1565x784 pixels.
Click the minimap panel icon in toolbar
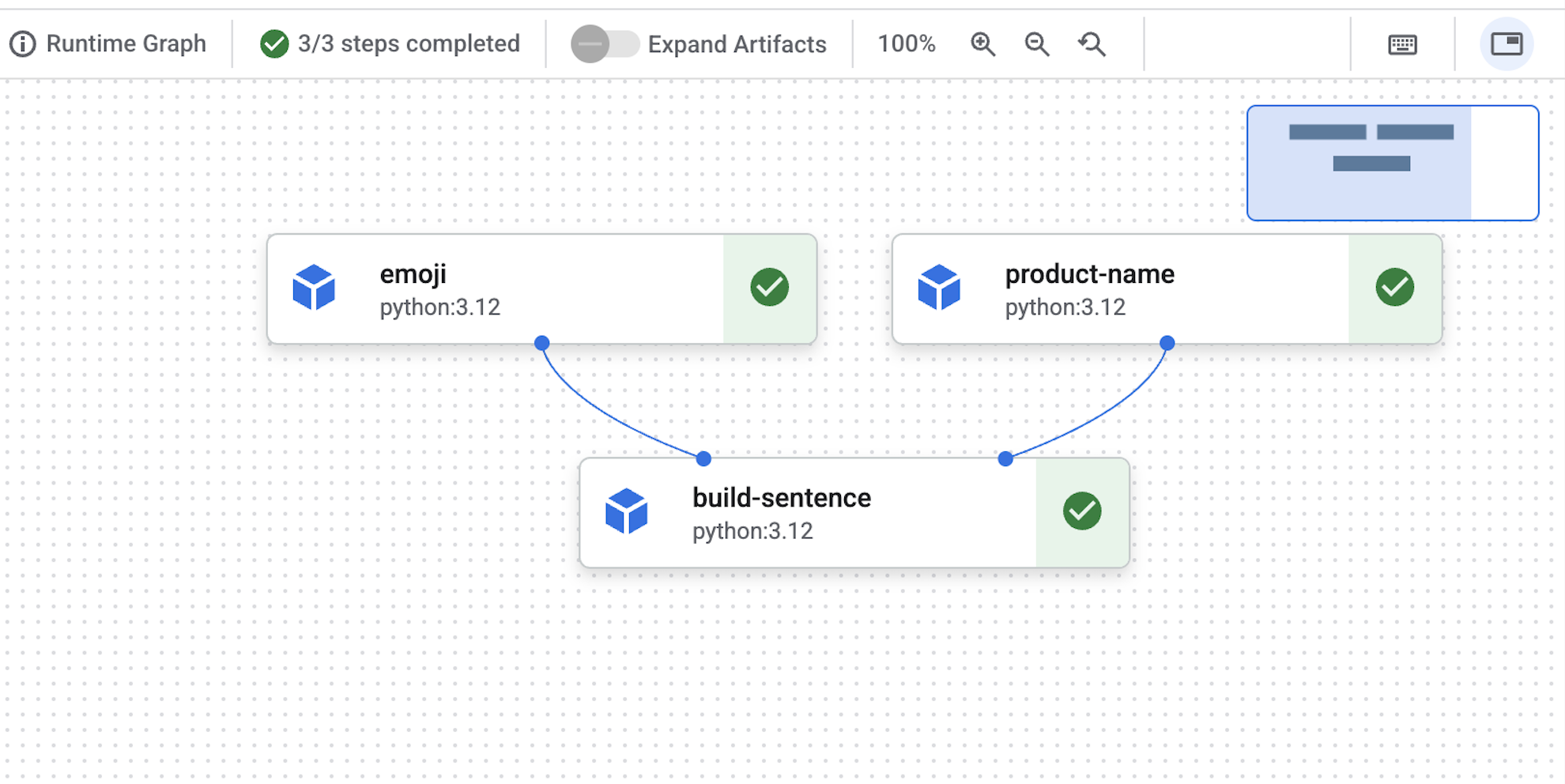click(x=1505, y=44)
